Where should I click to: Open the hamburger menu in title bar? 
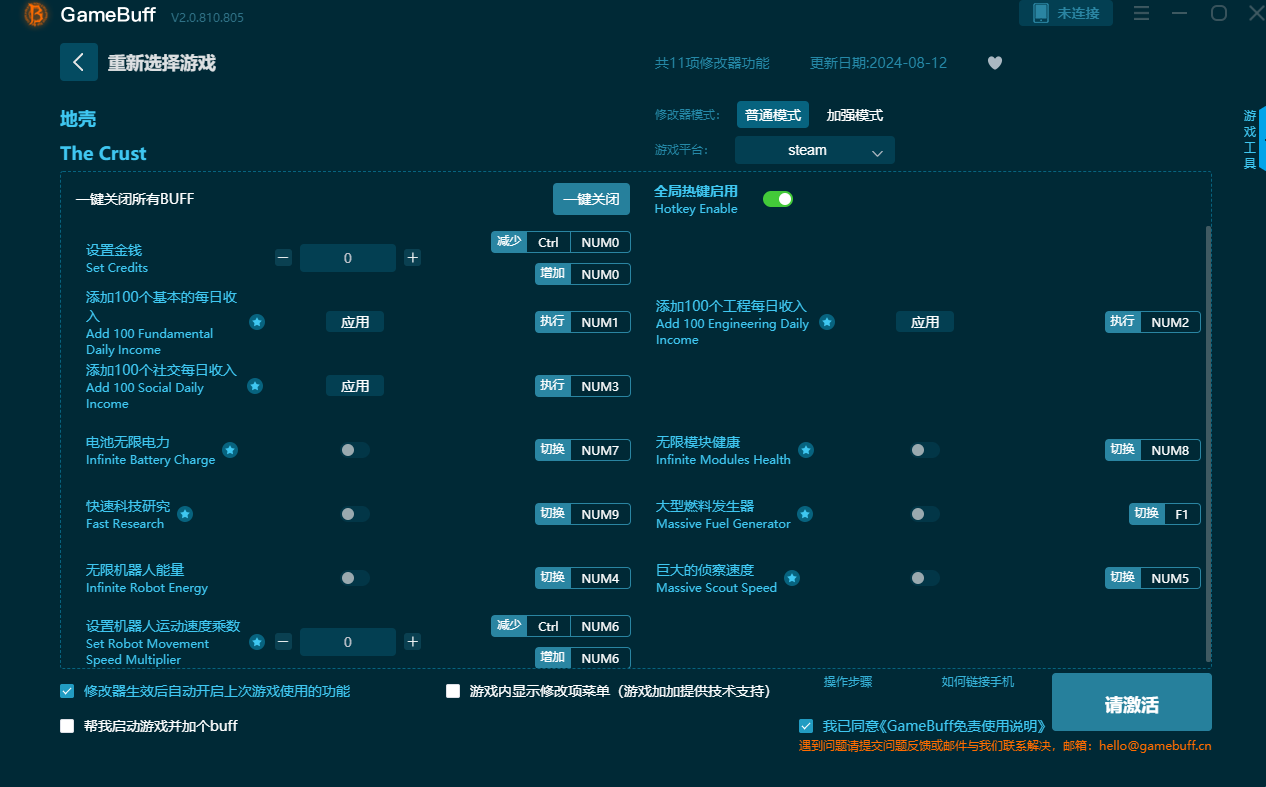[1141, 13]
